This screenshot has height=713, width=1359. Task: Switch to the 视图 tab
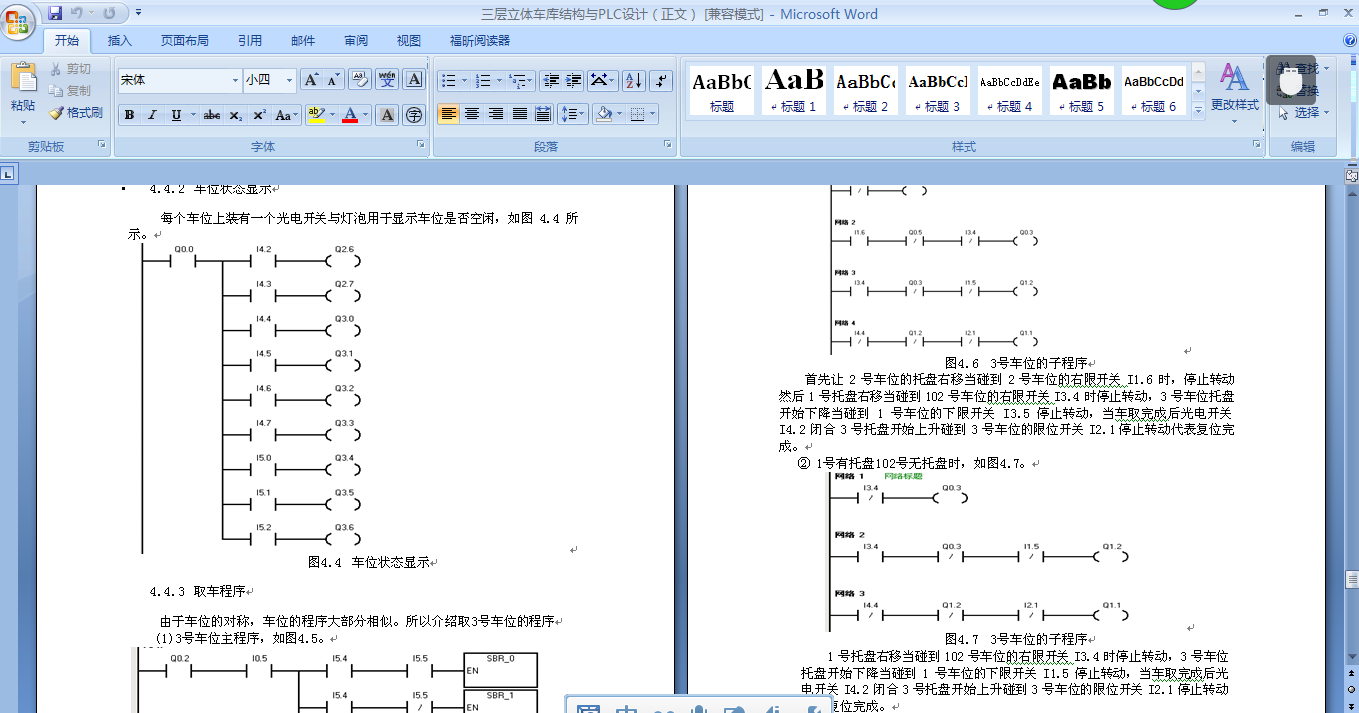(x=409, y=41)
